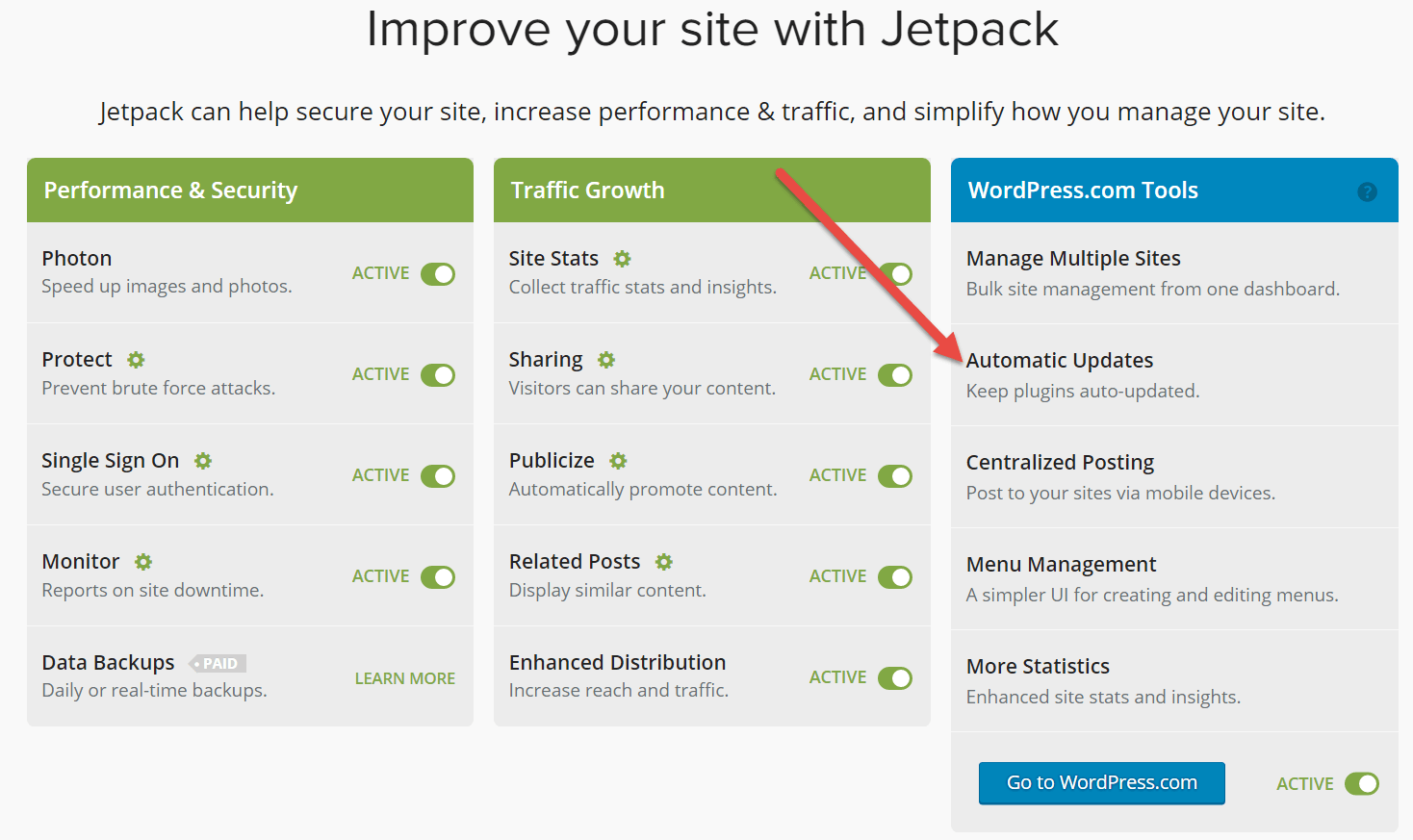Click the Single Sign On title

click(x=111, y=461)
